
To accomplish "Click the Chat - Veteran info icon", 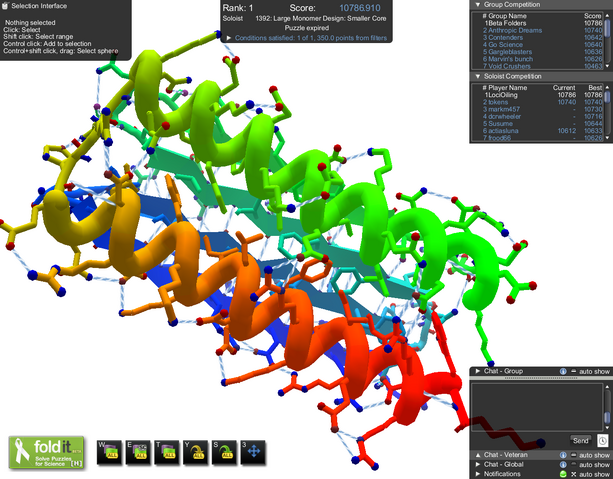I will (x=563, y=455).
